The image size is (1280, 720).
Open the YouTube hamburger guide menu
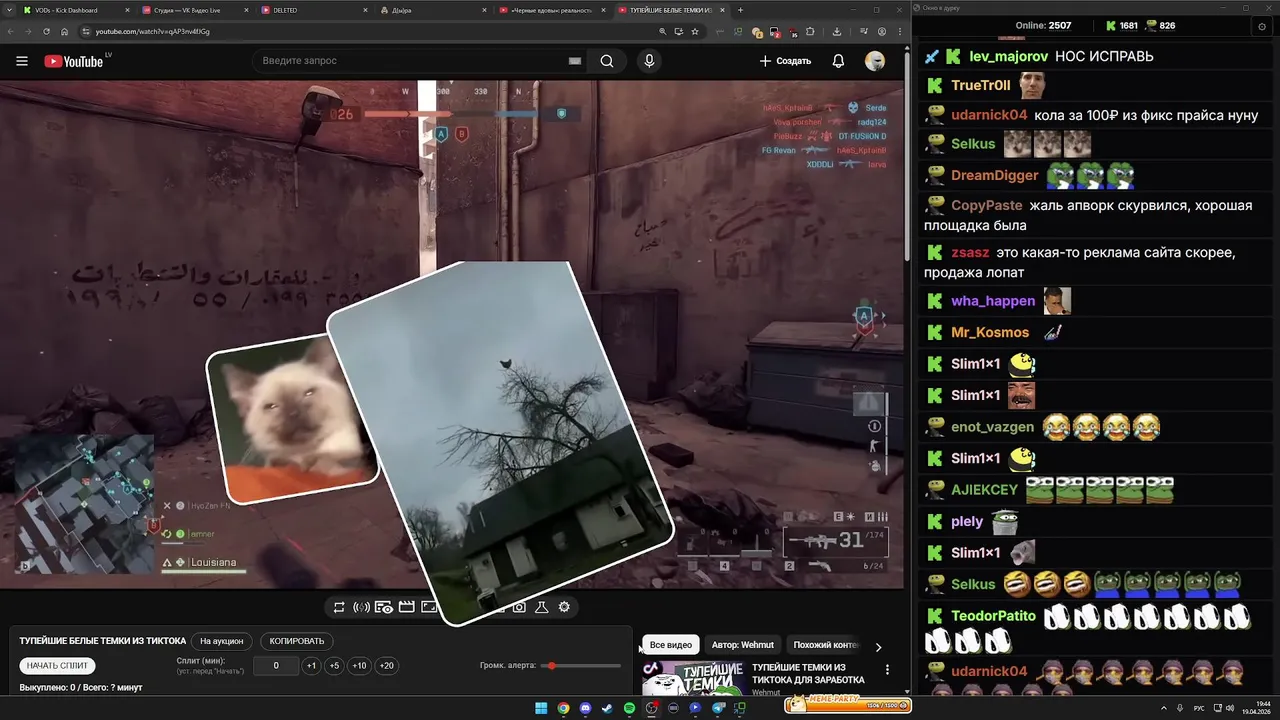22,61
